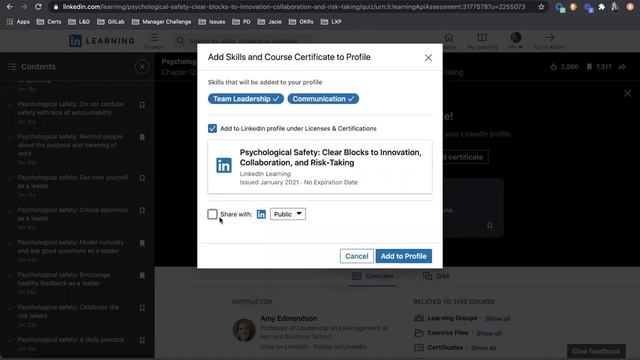
Task: Bookmark 'Create openness as a leader' lesson
Action: (x=142, y=211)
